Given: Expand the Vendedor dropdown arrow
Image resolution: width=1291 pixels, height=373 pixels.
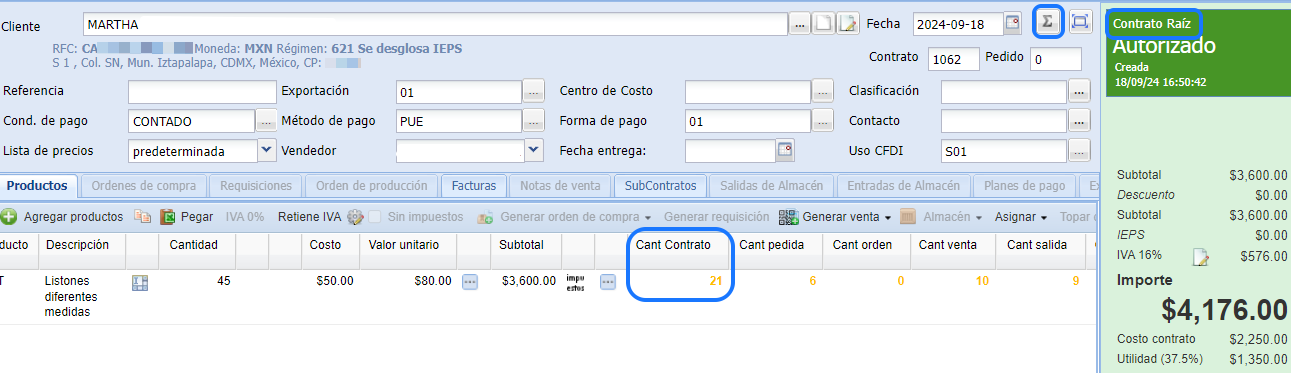Looking at the screenshot, I should click(535, 150).
